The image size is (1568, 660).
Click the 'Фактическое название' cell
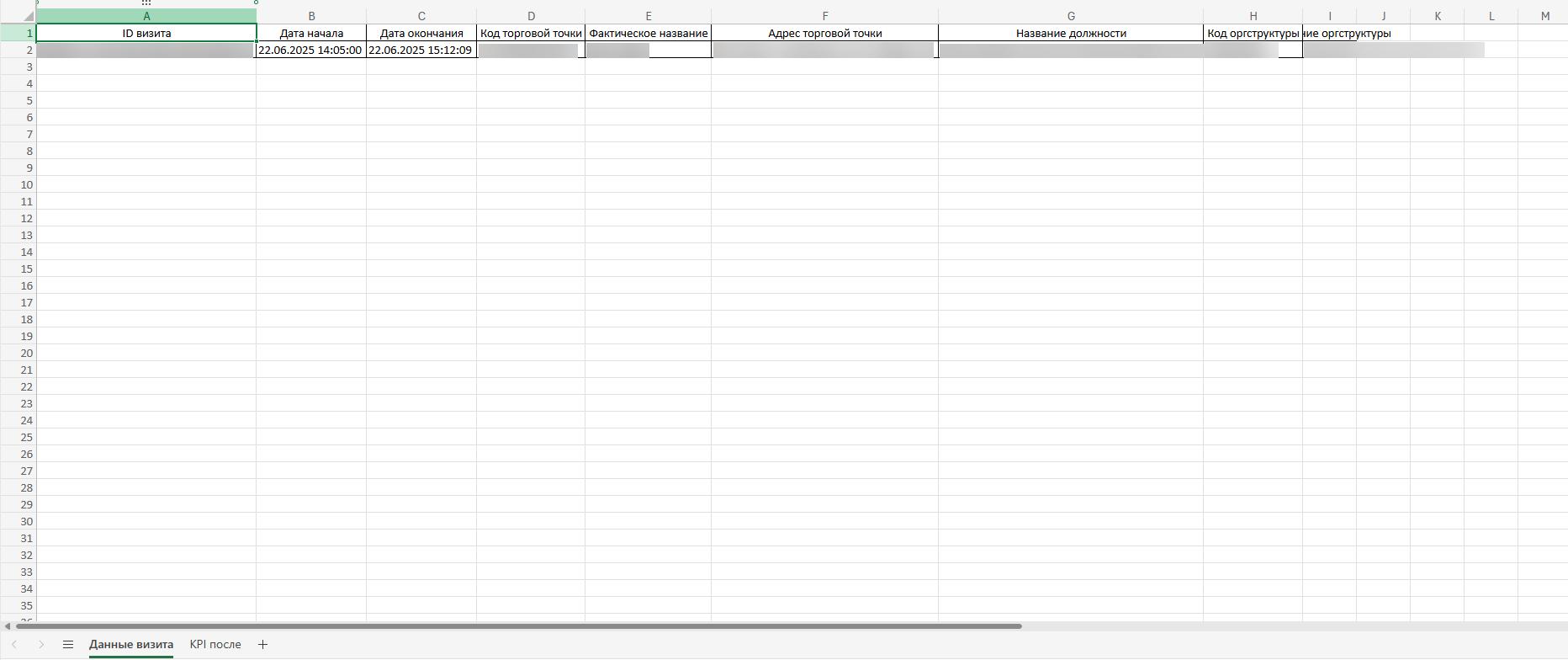[x=649, y=33]
